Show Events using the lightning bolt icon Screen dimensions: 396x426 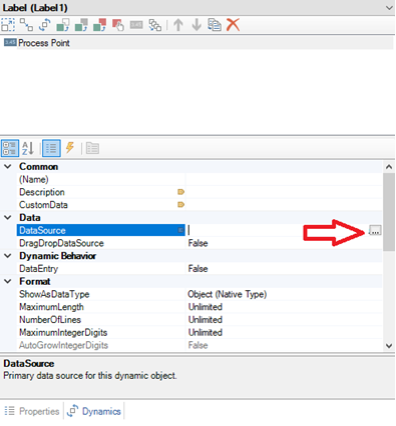pyautogui.click(x=70, y=147)
